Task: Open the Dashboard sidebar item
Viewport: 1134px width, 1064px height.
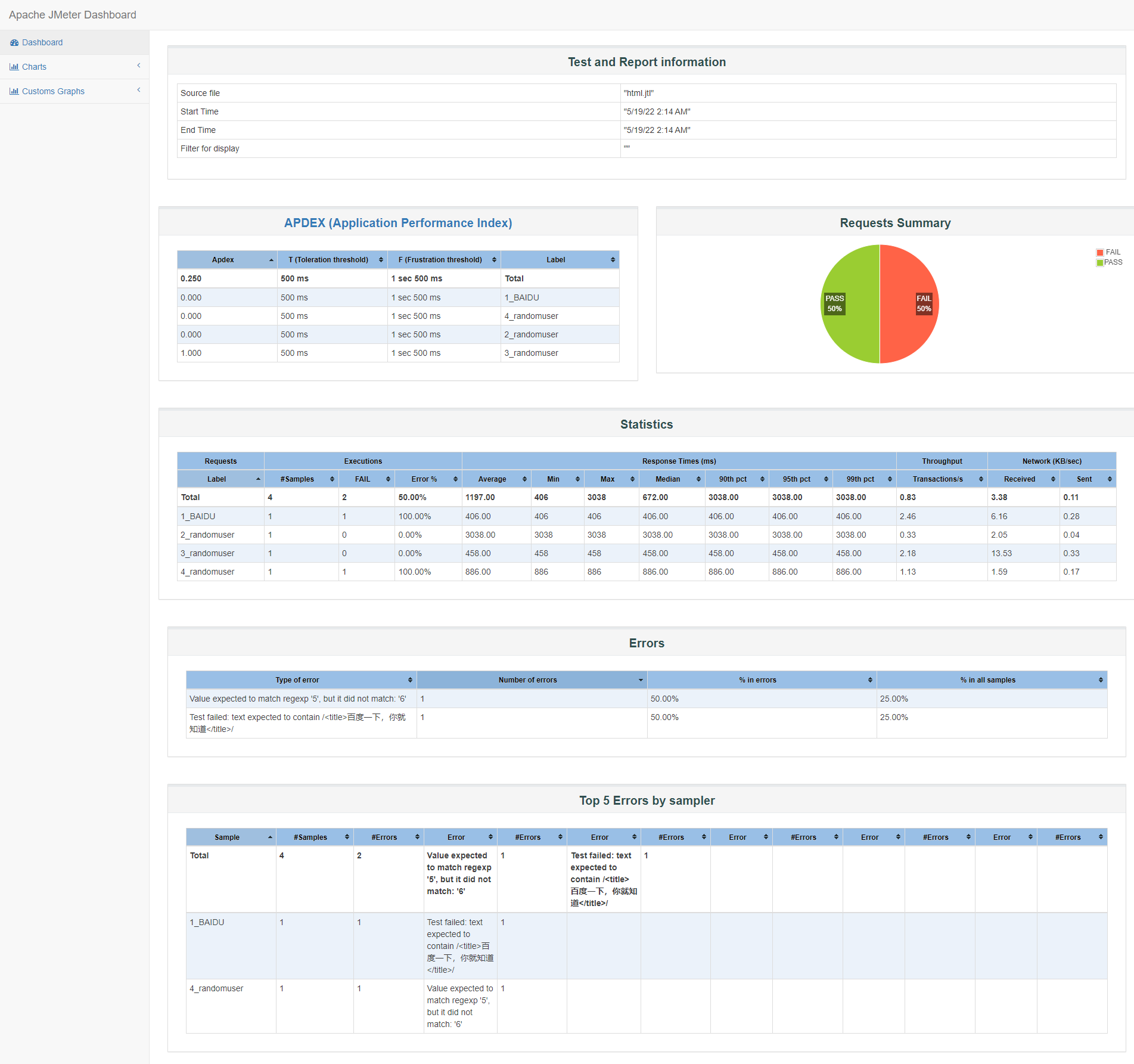Action: click(74, 42)
